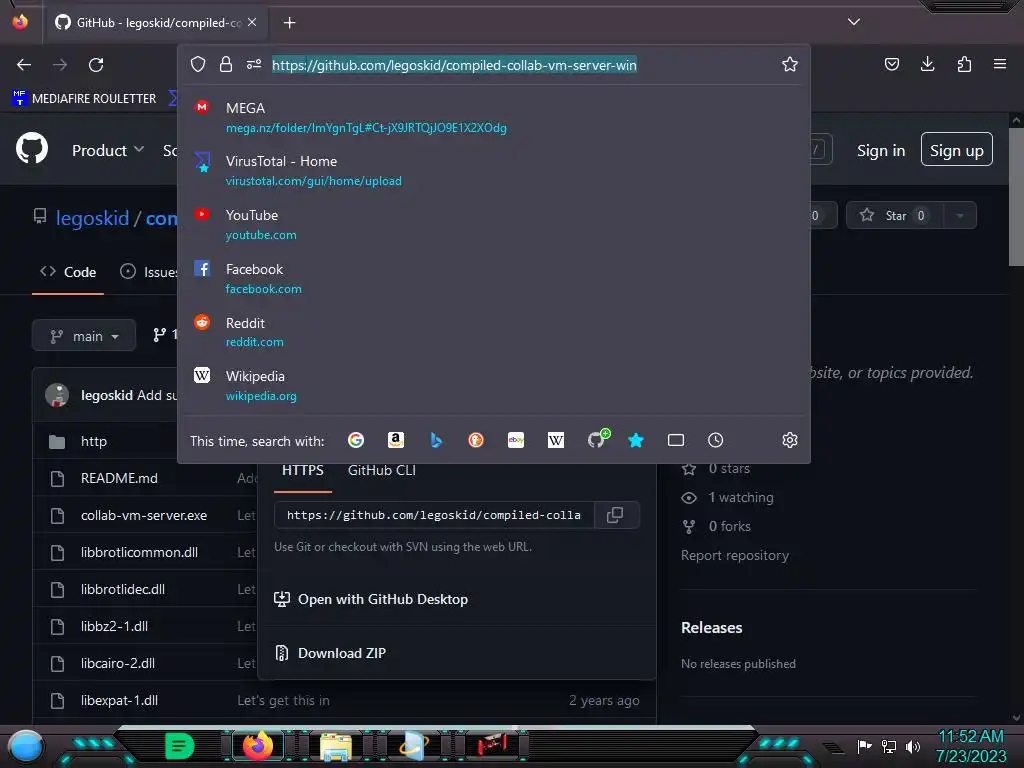Select the HTTPS clone tab
This screenshot has width=1024, height=768.
point(302,470)
